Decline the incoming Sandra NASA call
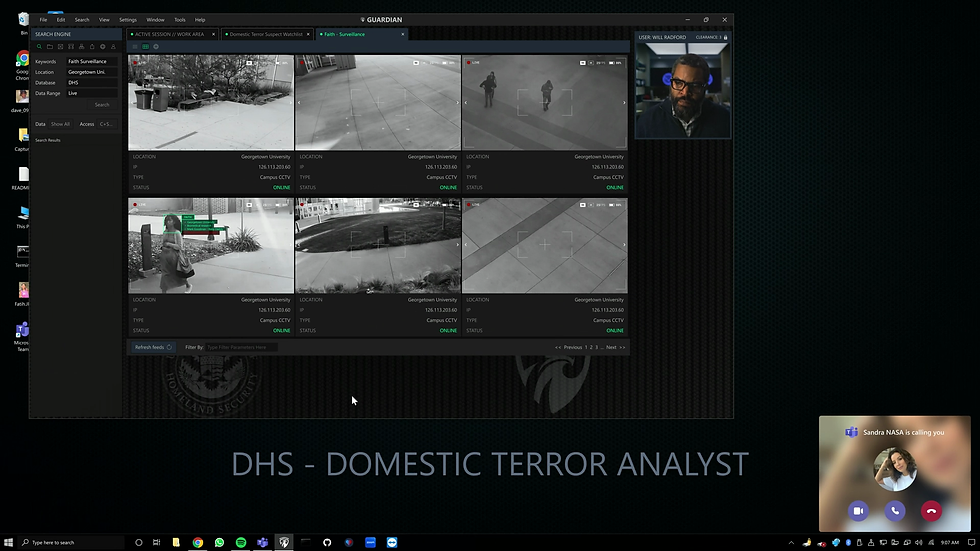This screenshot has width=980, height=551. (x=931, y=511)
